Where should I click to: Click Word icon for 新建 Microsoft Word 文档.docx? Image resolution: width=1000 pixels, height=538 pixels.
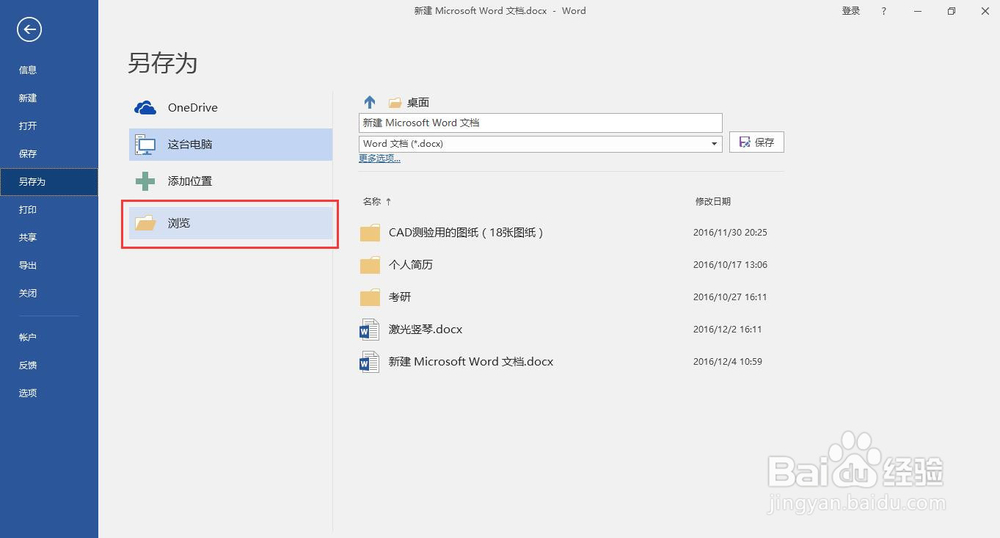coord(369,361)
